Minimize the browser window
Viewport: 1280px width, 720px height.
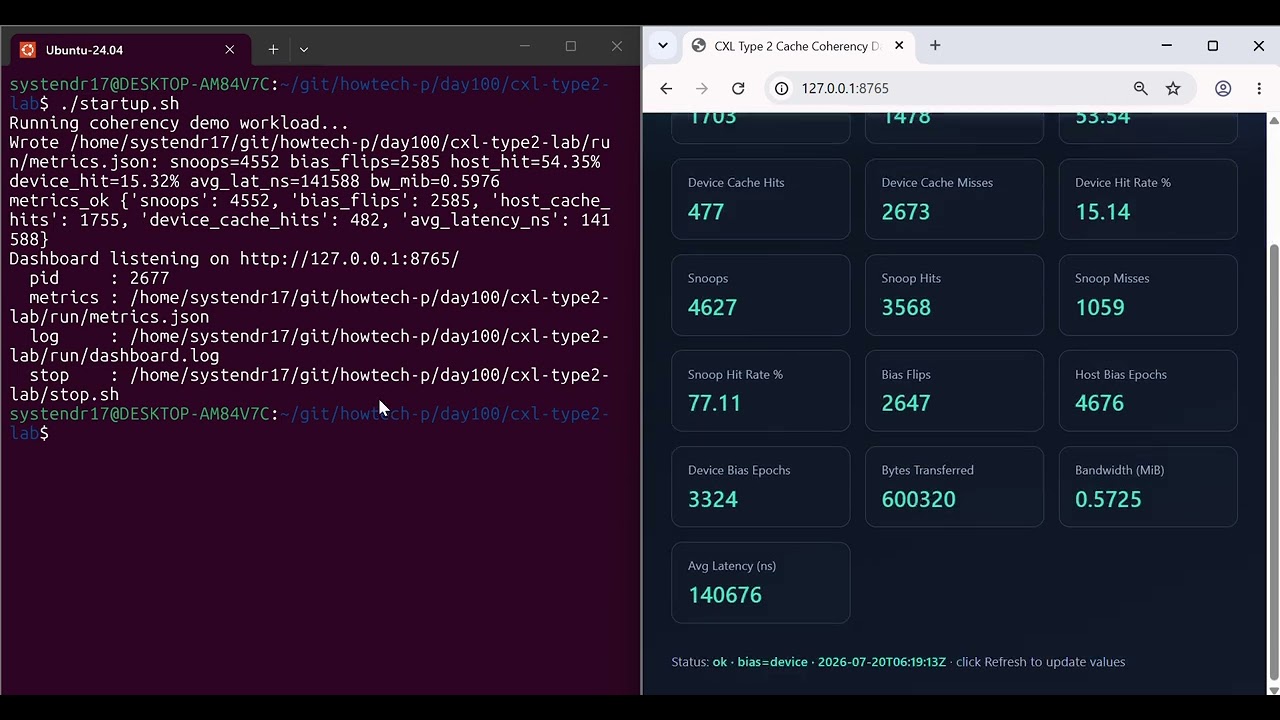click(1166, 46)
